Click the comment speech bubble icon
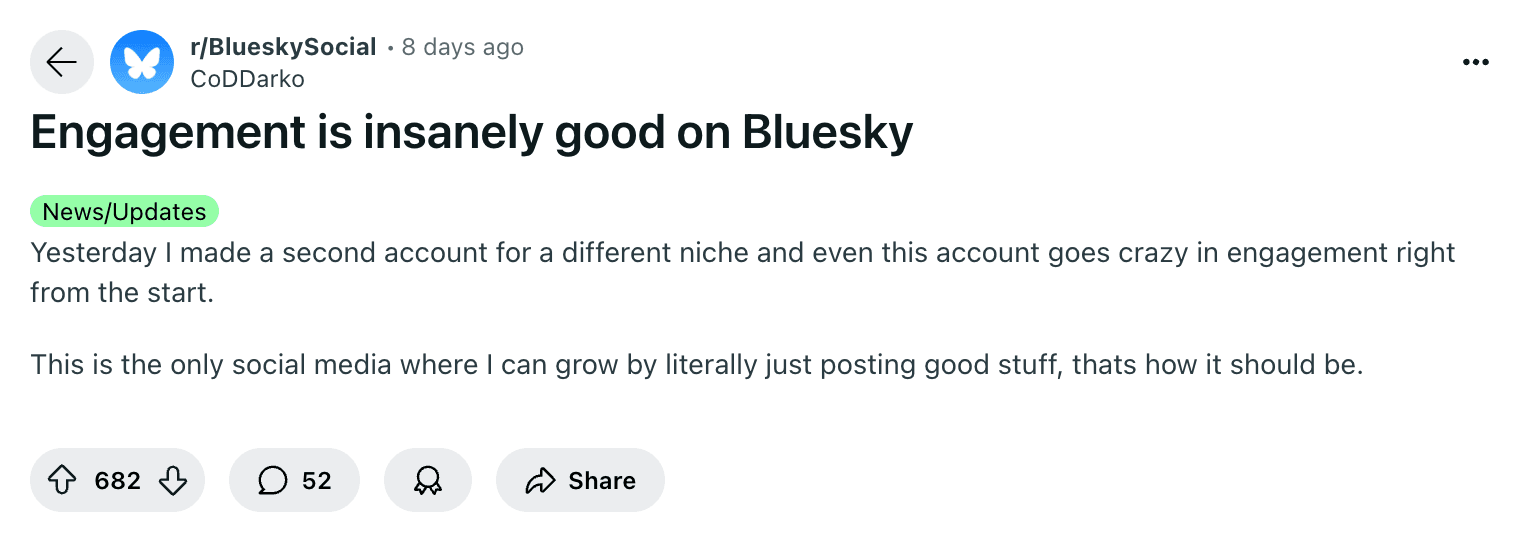This screenshot has height=548, width=1516. tap(272, 481)
